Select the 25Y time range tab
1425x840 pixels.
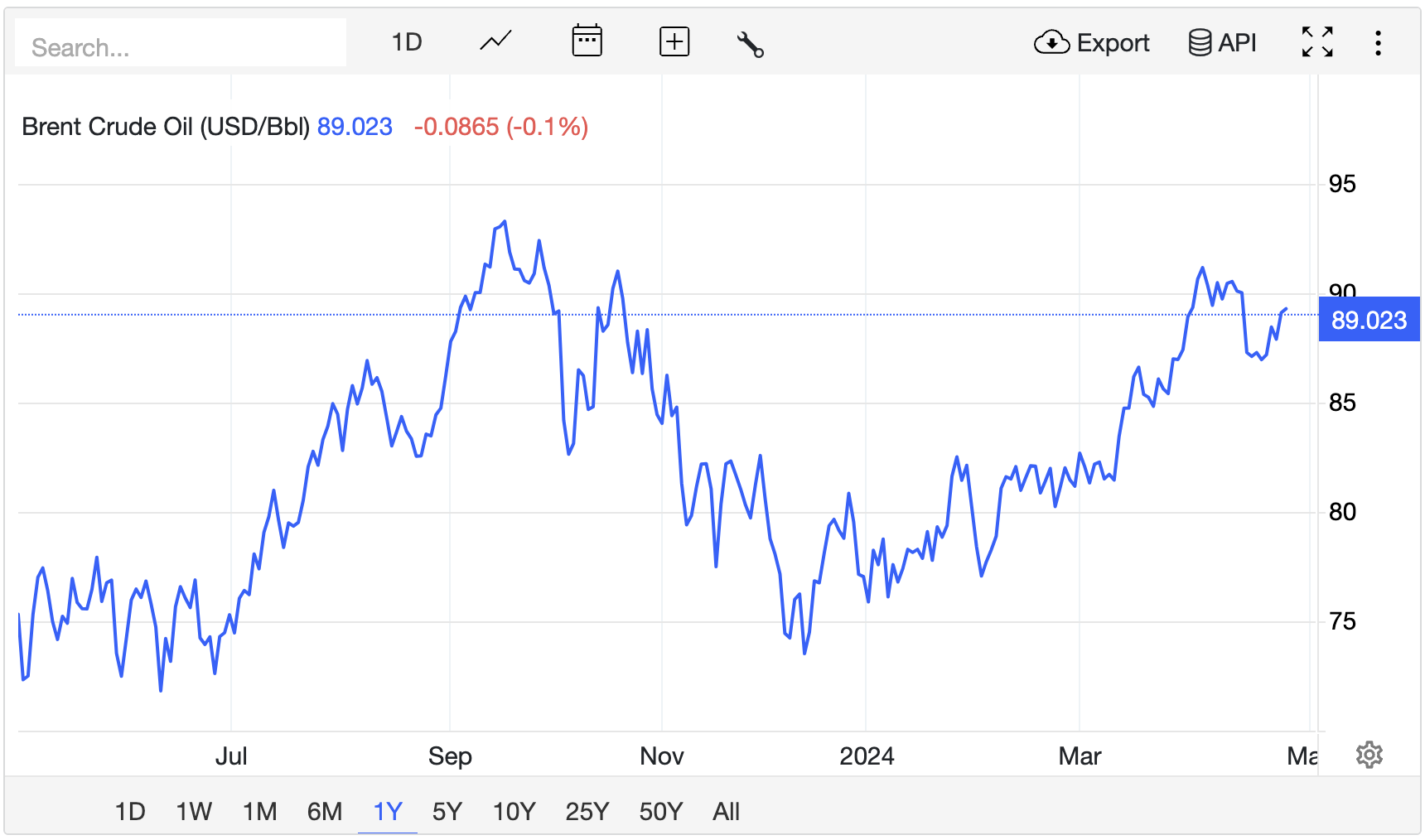[x=587, y=811]
